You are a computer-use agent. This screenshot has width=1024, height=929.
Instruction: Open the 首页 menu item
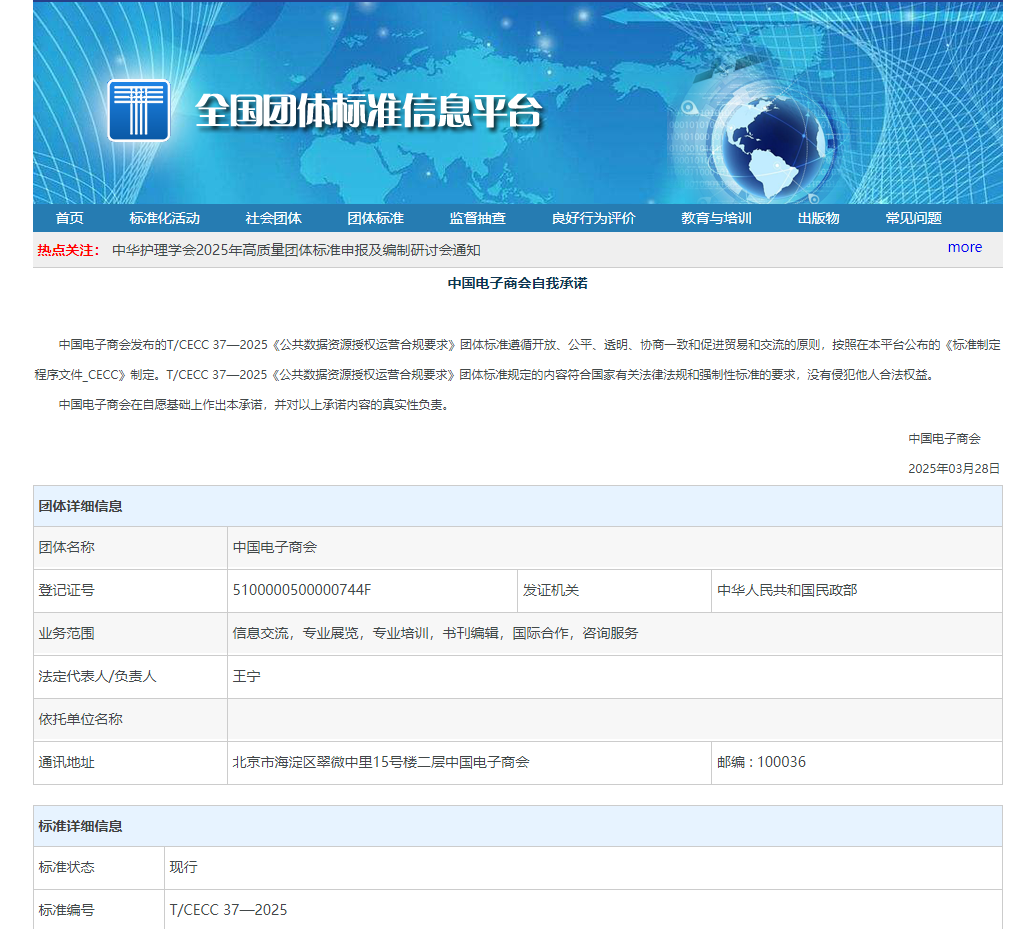tap(70, 218)
